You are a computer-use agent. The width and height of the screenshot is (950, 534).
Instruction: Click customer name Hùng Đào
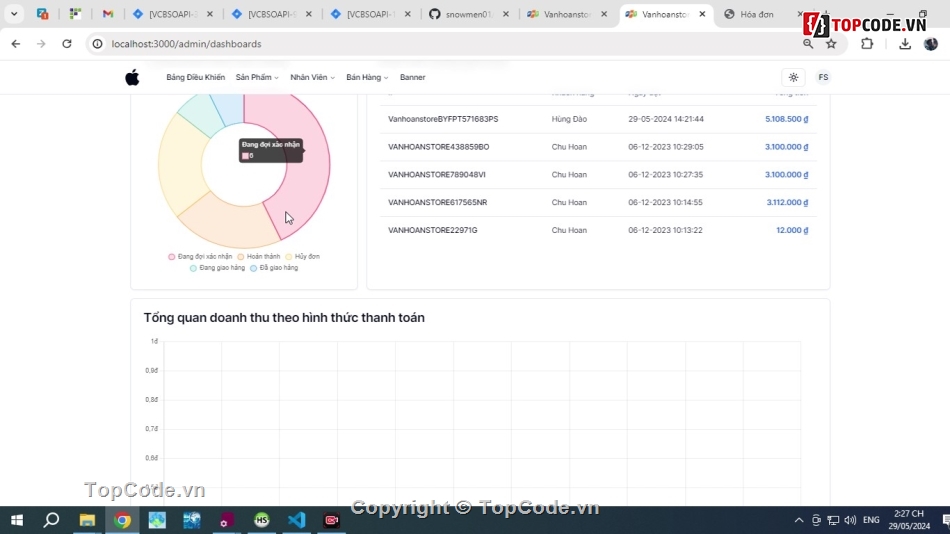(x=569, y=119)
